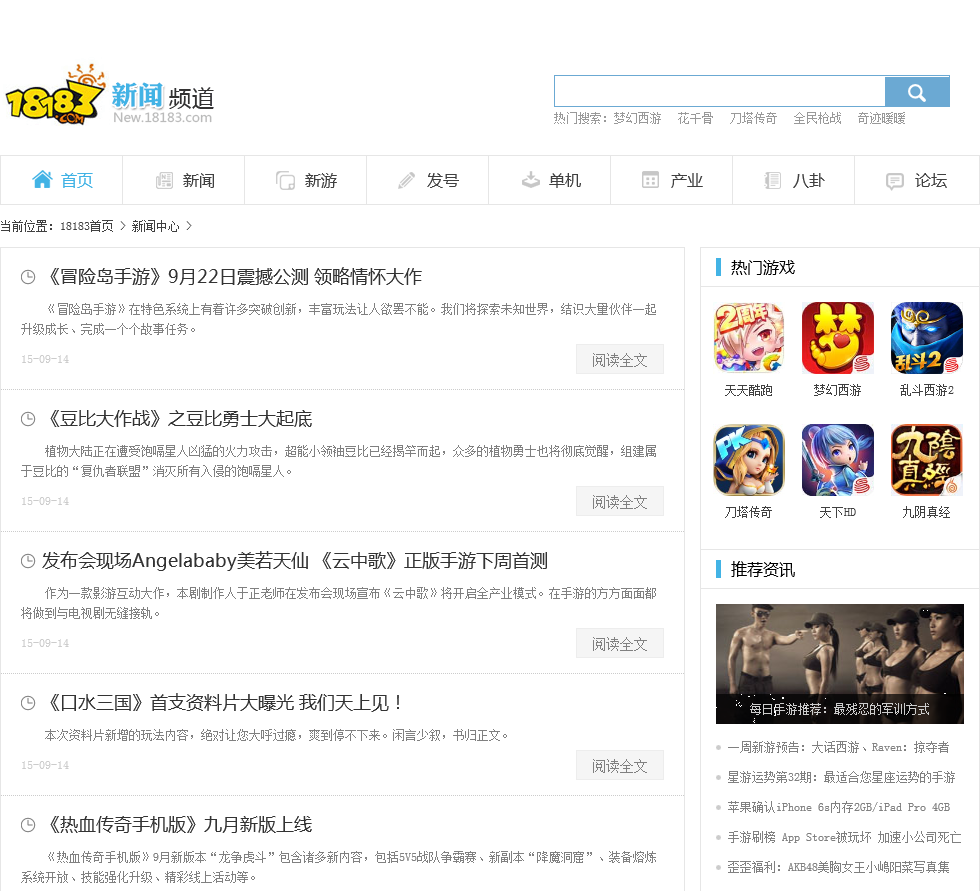
Task: Click inside the search input field
Action: coord(719,92)
